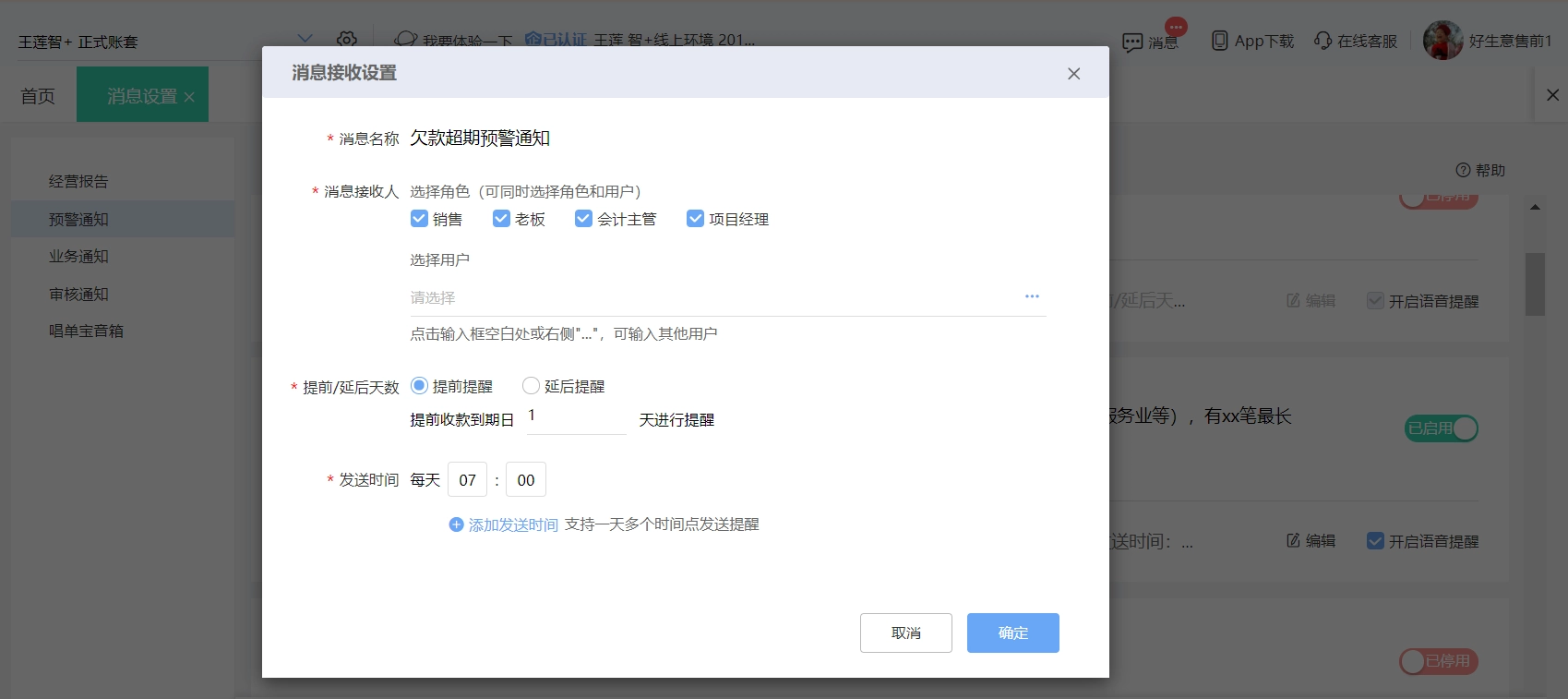This screenshot has width=1568, height=699.
Task: Expand the account set dropdown arrow
Action: click(305, 39)
